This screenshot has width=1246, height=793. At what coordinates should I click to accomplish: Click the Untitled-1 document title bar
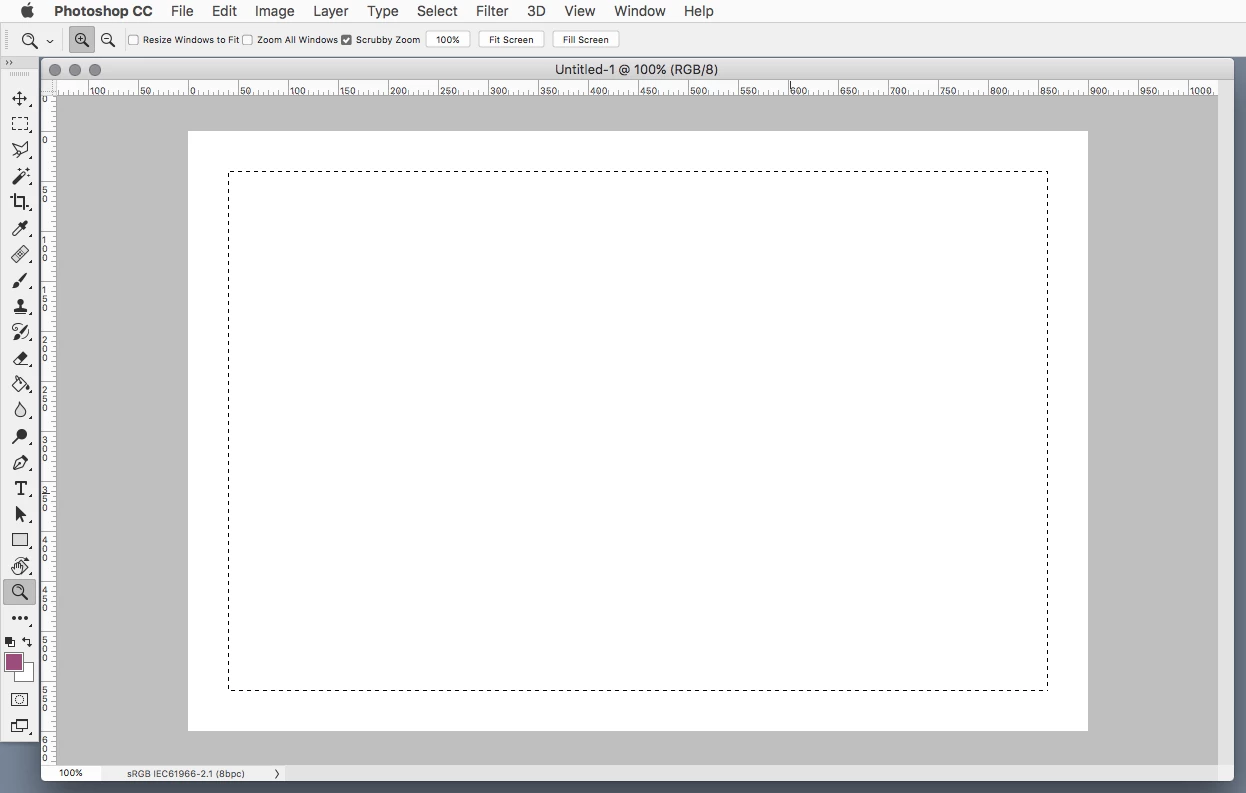pos(637,69)
